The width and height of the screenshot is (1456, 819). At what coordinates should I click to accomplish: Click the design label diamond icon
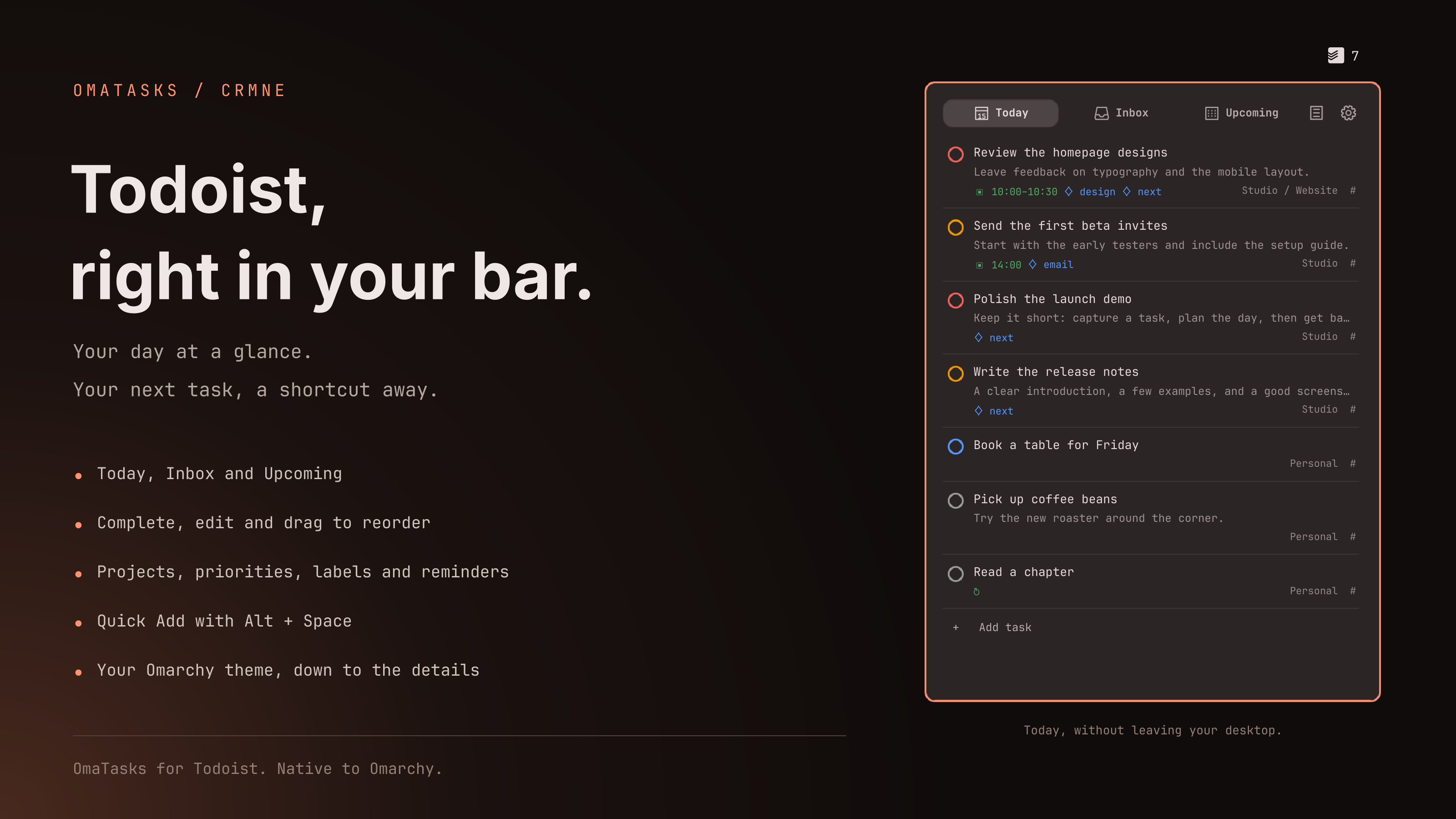(1068, 192)
